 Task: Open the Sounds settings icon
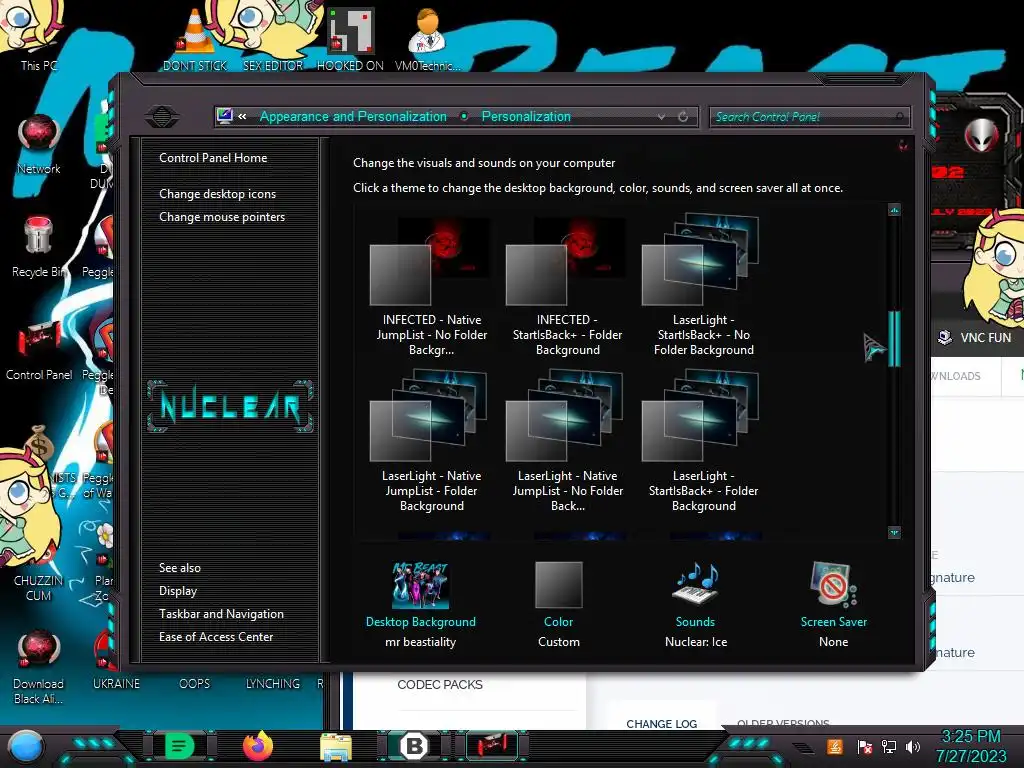tap(696, 583)
